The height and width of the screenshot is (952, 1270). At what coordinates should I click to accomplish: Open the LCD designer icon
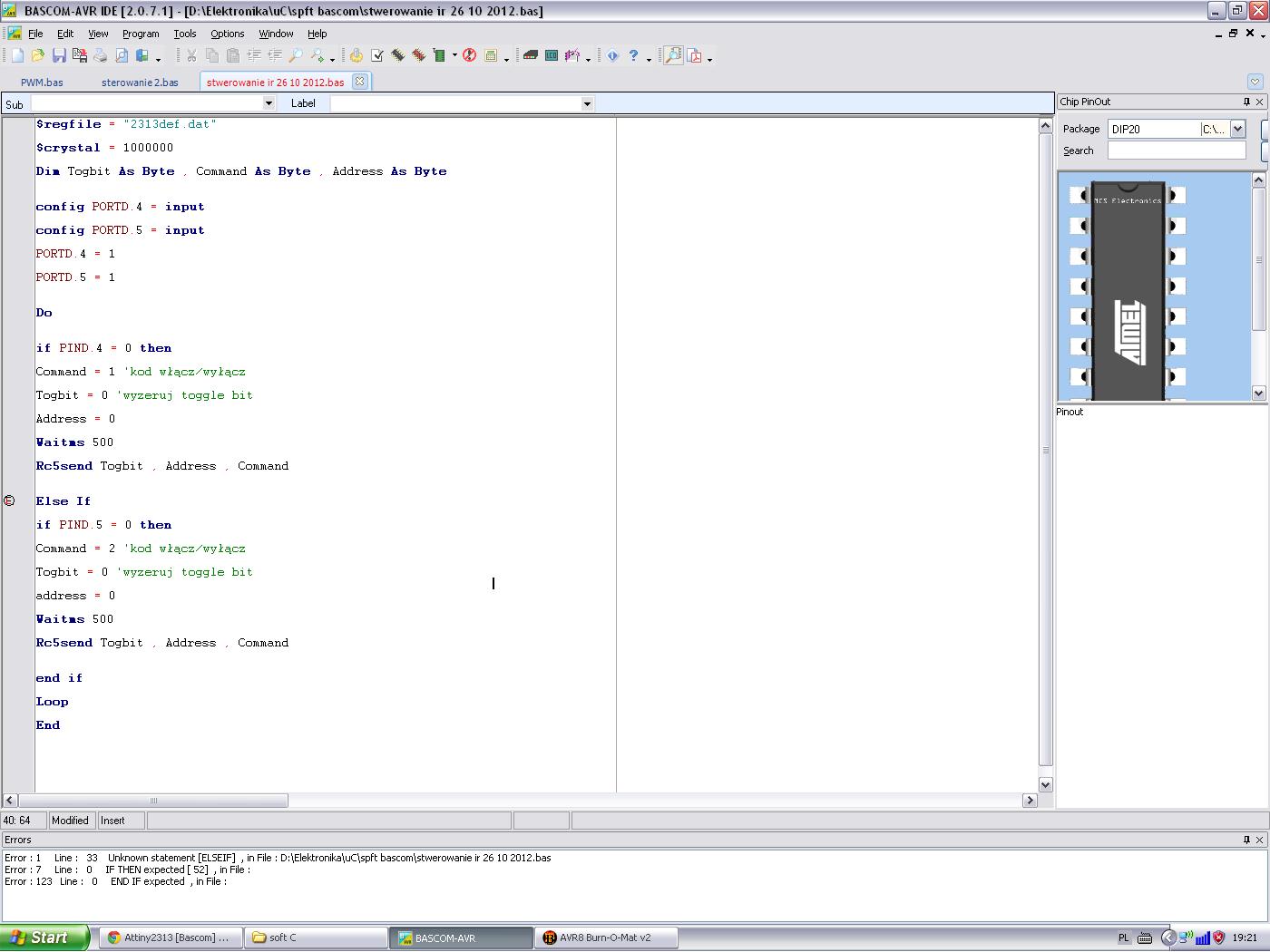[x=552, y=56]
